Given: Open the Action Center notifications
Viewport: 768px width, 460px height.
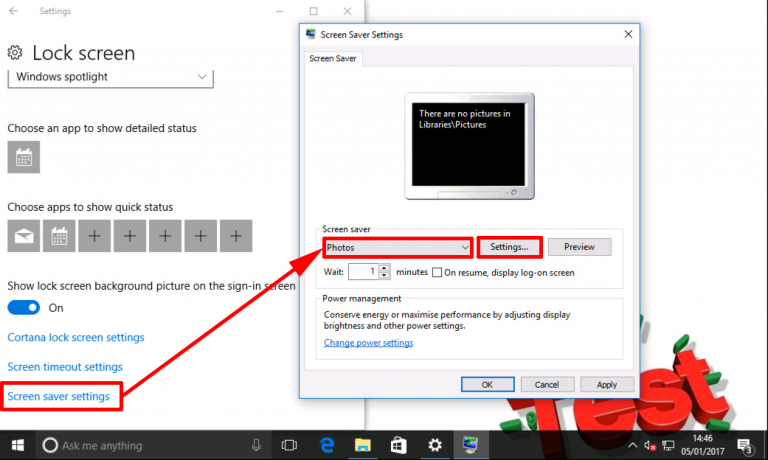Looking at the screenshot, I should [746, 446].
